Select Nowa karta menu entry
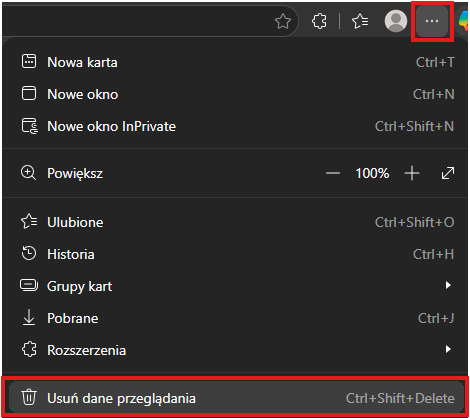Viewport: 470px width, 418px height. pyautogui.click(x=235, y=62)
